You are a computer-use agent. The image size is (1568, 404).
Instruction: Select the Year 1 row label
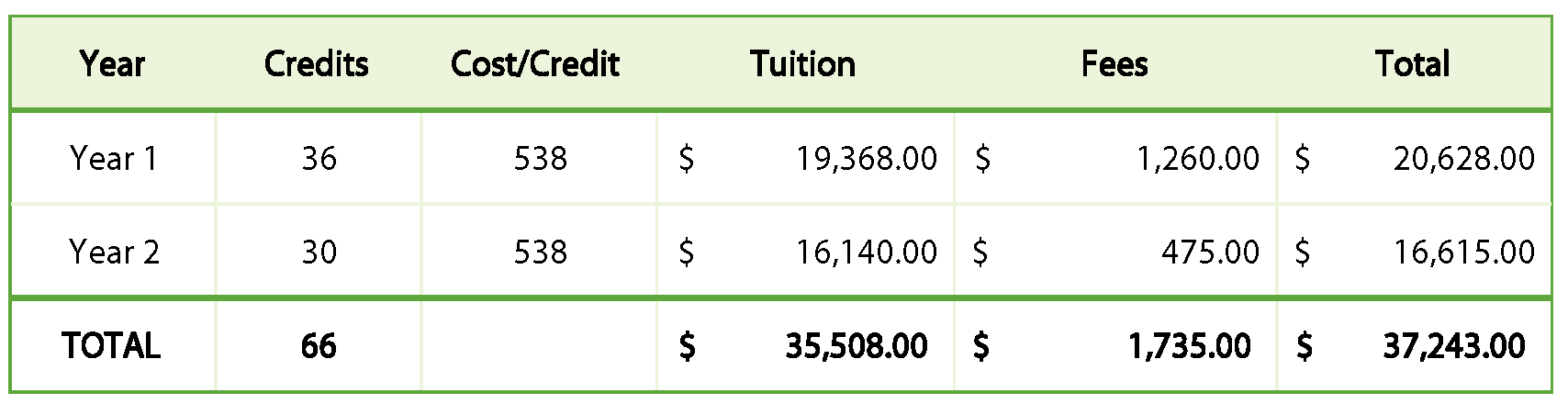pos(113,159)
